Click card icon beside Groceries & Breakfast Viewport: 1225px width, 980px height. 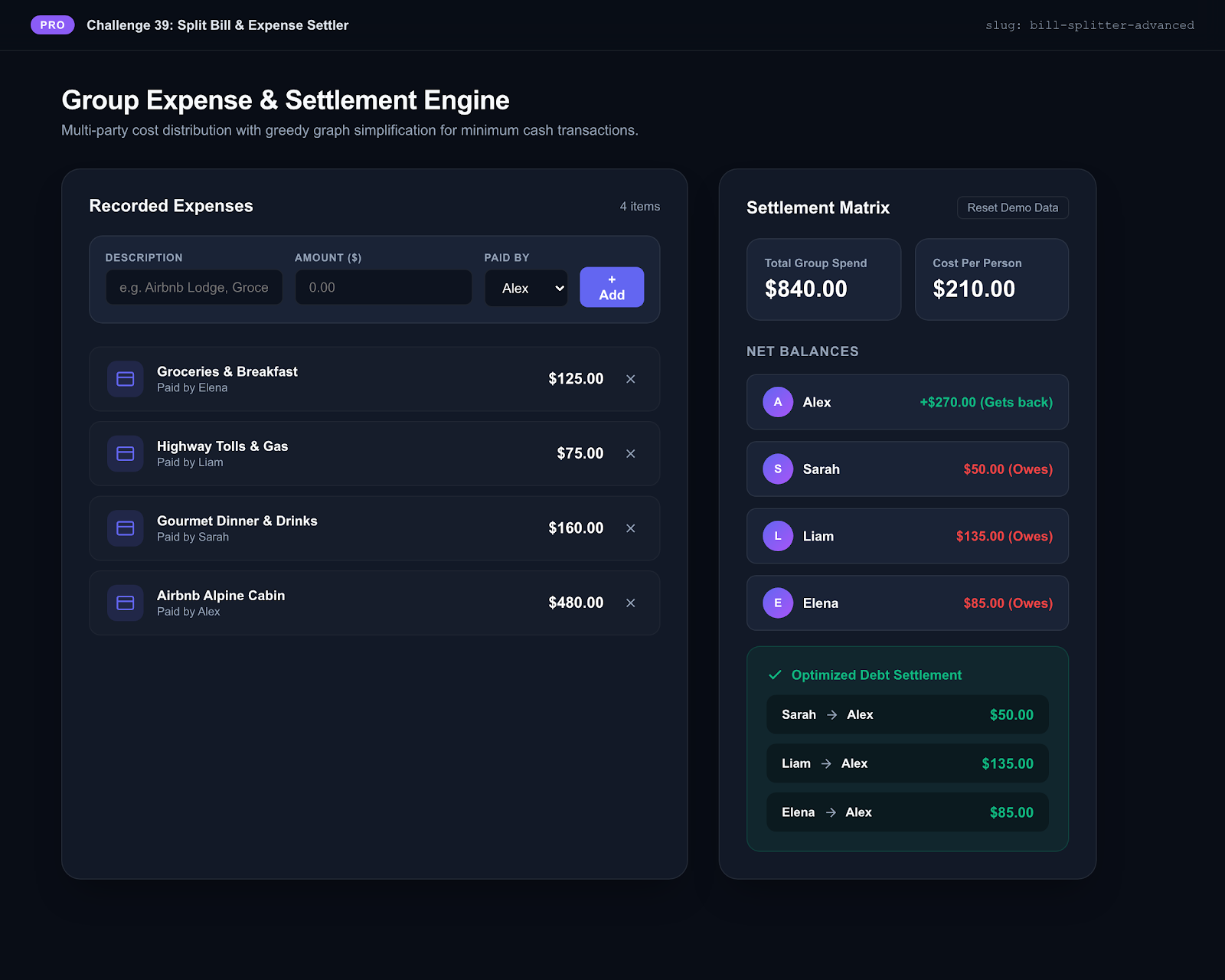[126, 379]
